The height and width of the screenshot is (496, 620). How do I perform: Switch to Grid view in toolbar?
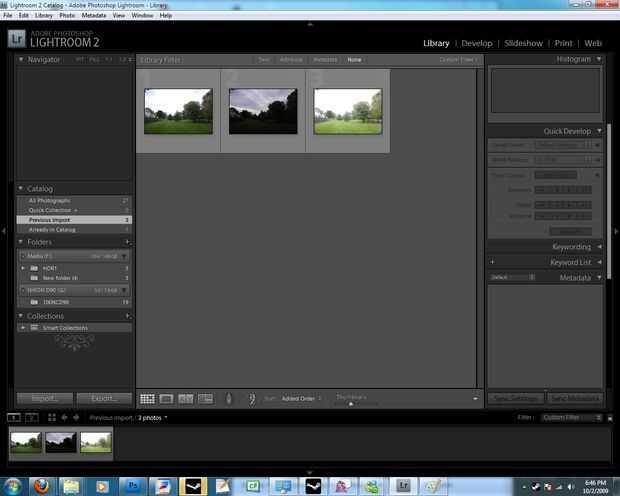click(147, 399)
